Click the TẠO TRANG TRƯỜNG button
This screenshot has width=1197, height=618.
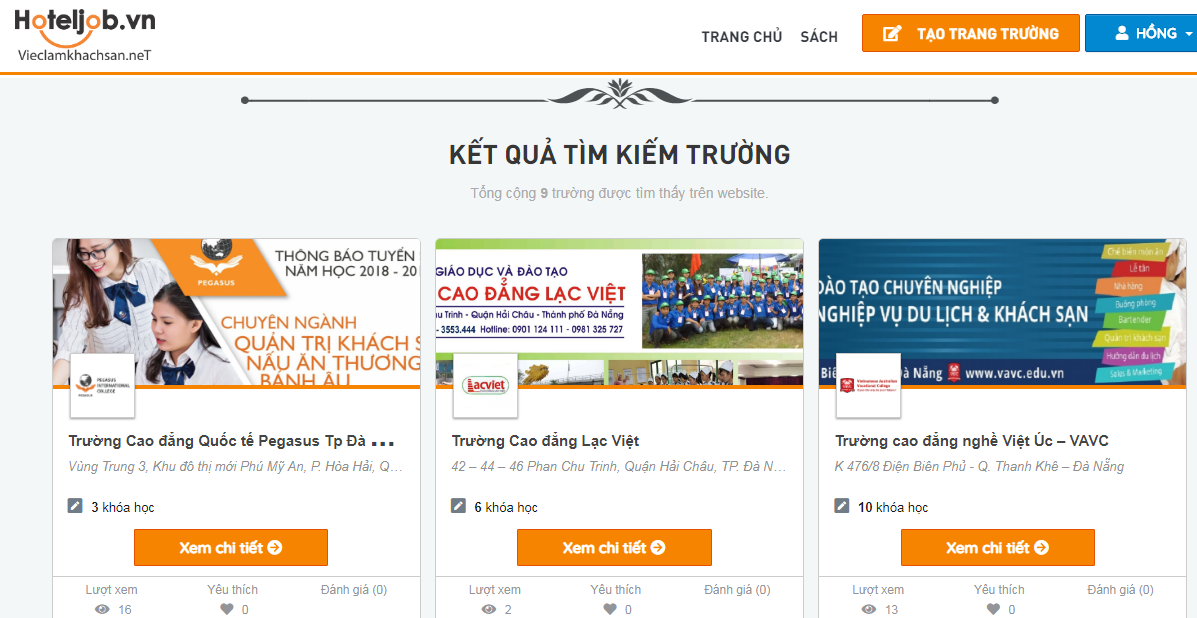pyautogui.click(x=971, y=34)
